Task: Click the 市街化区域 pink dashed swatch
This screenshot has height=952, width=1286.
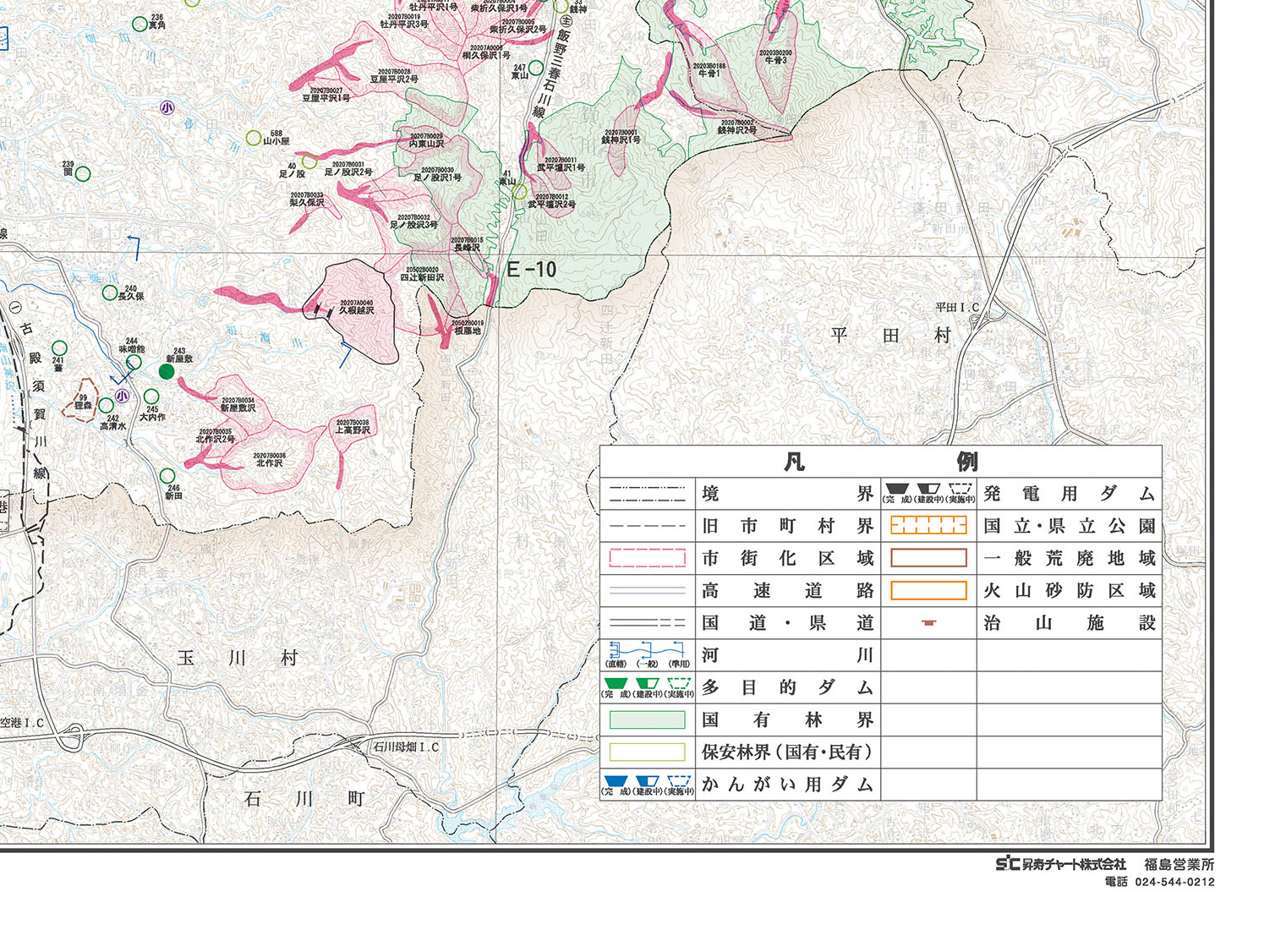Action: pos(647,558)
